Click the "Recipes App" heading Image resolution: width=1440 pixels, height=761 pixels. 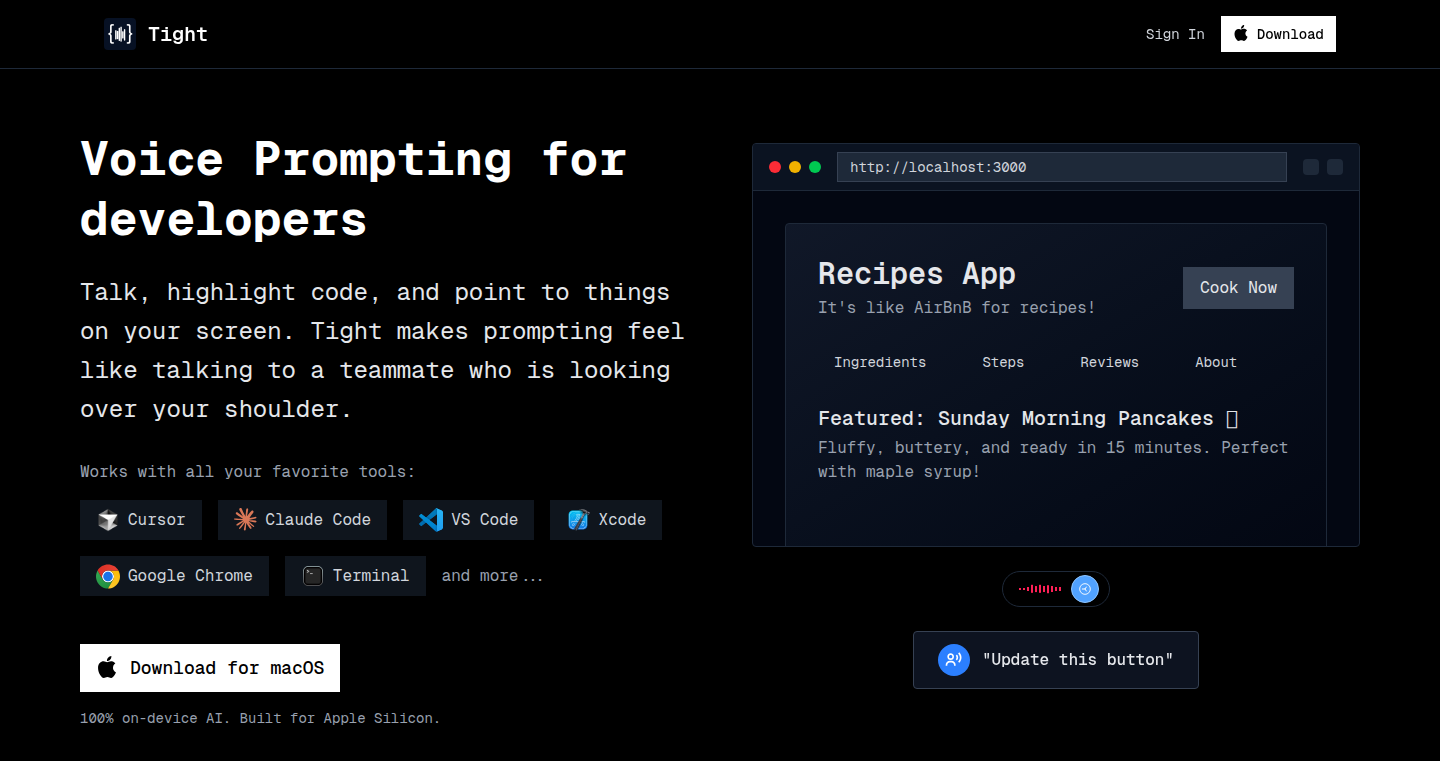click(x=917, y=274)
